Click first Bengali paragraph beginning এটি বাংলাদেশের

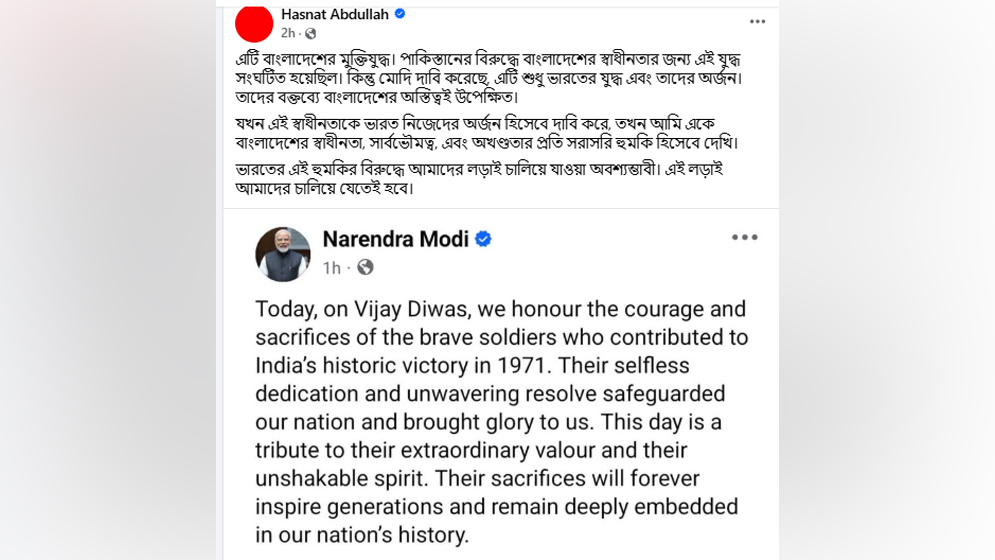[x=489, y=78]
